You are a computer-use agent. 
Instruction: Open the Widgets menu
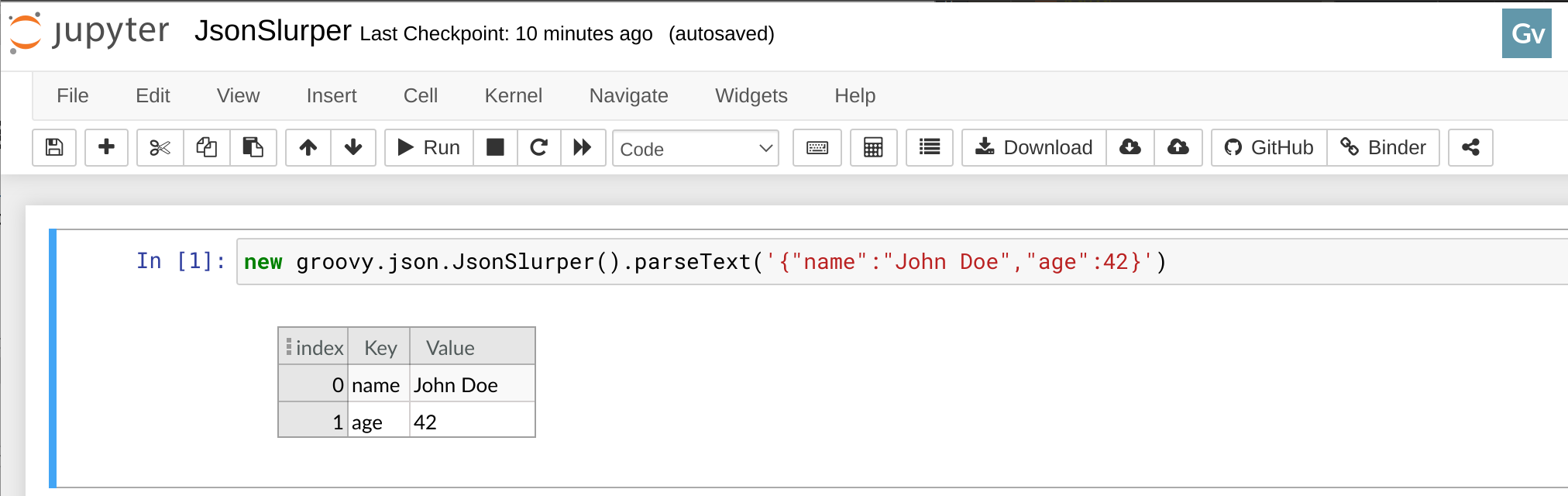(751, 95)
